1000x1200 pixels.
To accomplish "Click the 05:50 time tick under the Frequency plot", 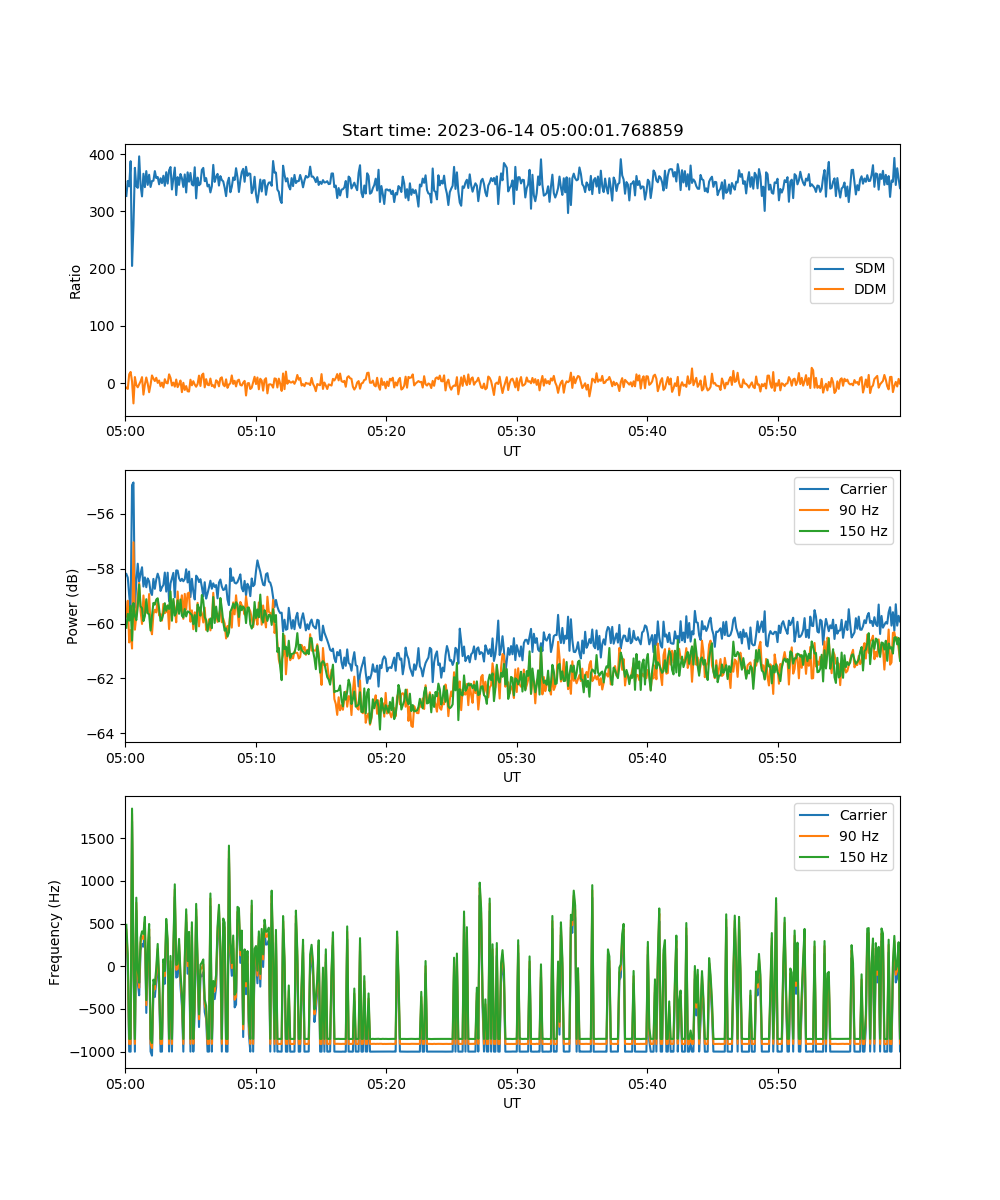I will 777,1084.
